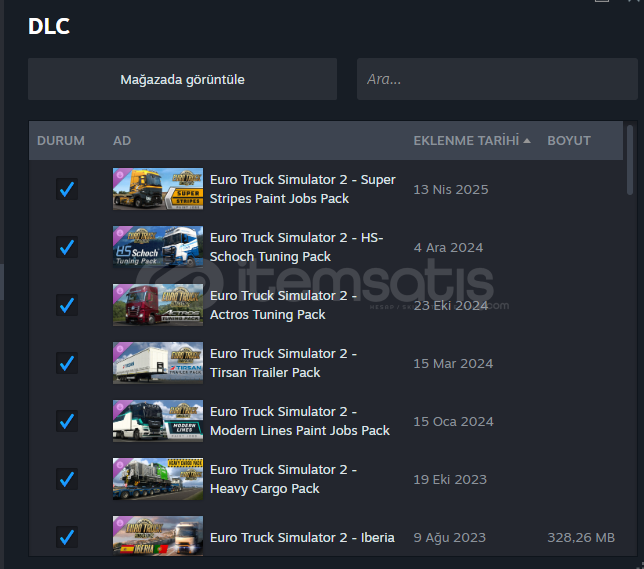Disable the Actros Tuning Pack DLC checkbox
Viewport: 644px width, 569px height.
[x=67, y=305]
